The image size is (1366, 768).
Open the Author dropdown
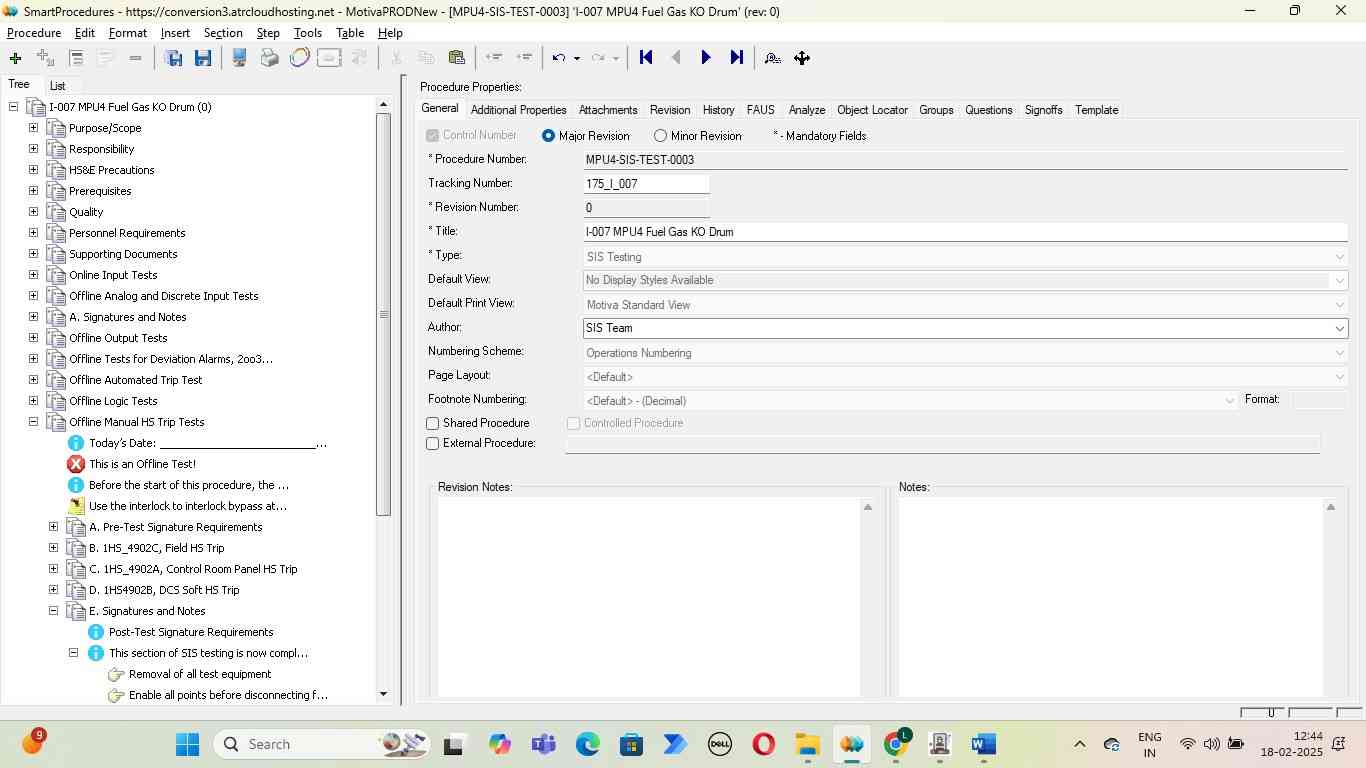tap(1339, 329)
